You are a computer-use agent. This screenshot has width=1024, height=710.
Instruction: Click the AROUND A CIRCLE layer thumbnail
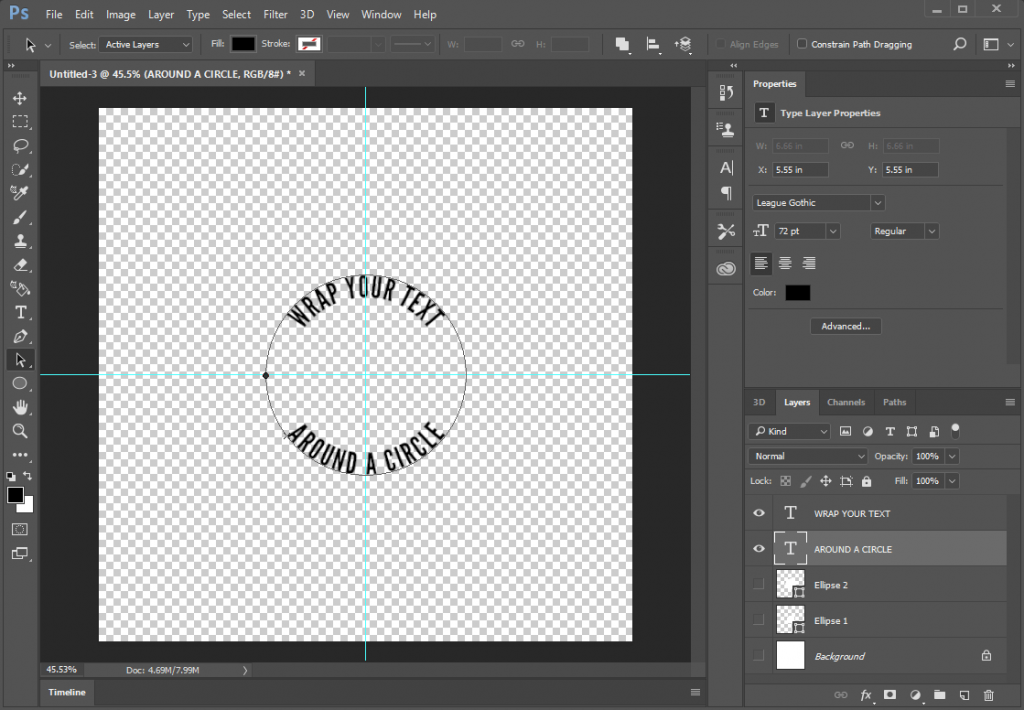click(x=791, y=548)
